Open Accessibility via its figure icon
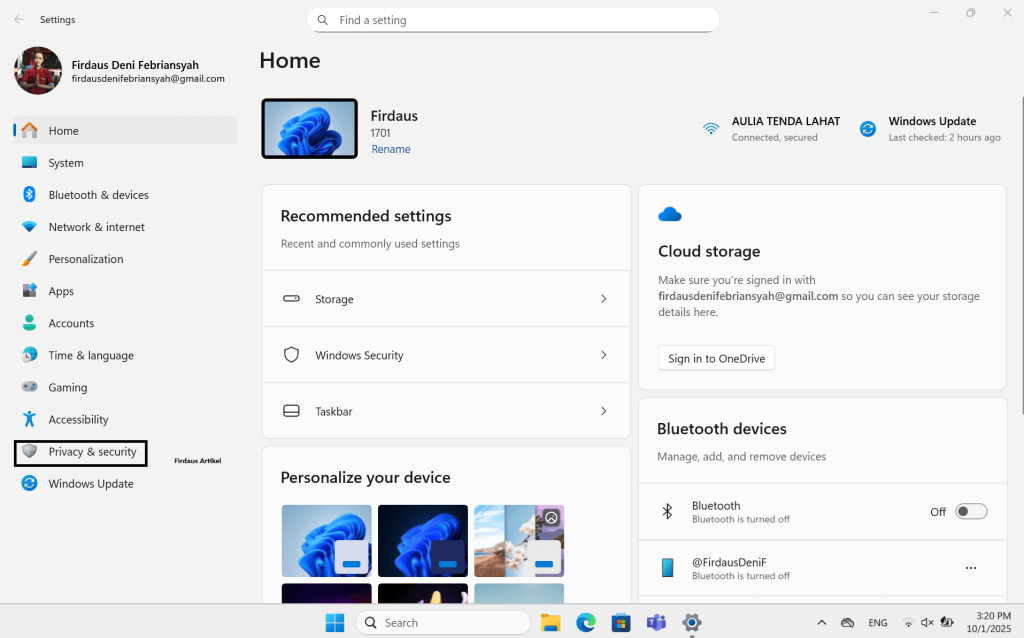The height and width of the screenshot is (638, 1024). click(30, 419)
